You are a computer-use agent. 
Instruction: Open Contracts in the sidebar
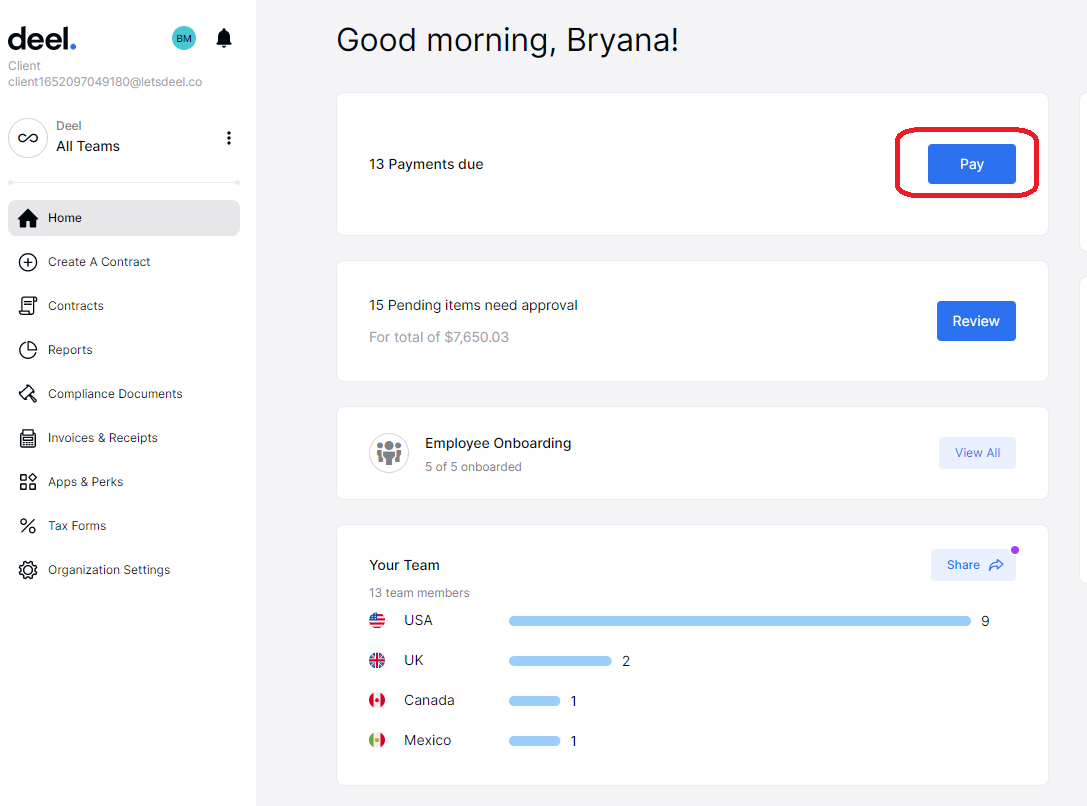point(75,306)
